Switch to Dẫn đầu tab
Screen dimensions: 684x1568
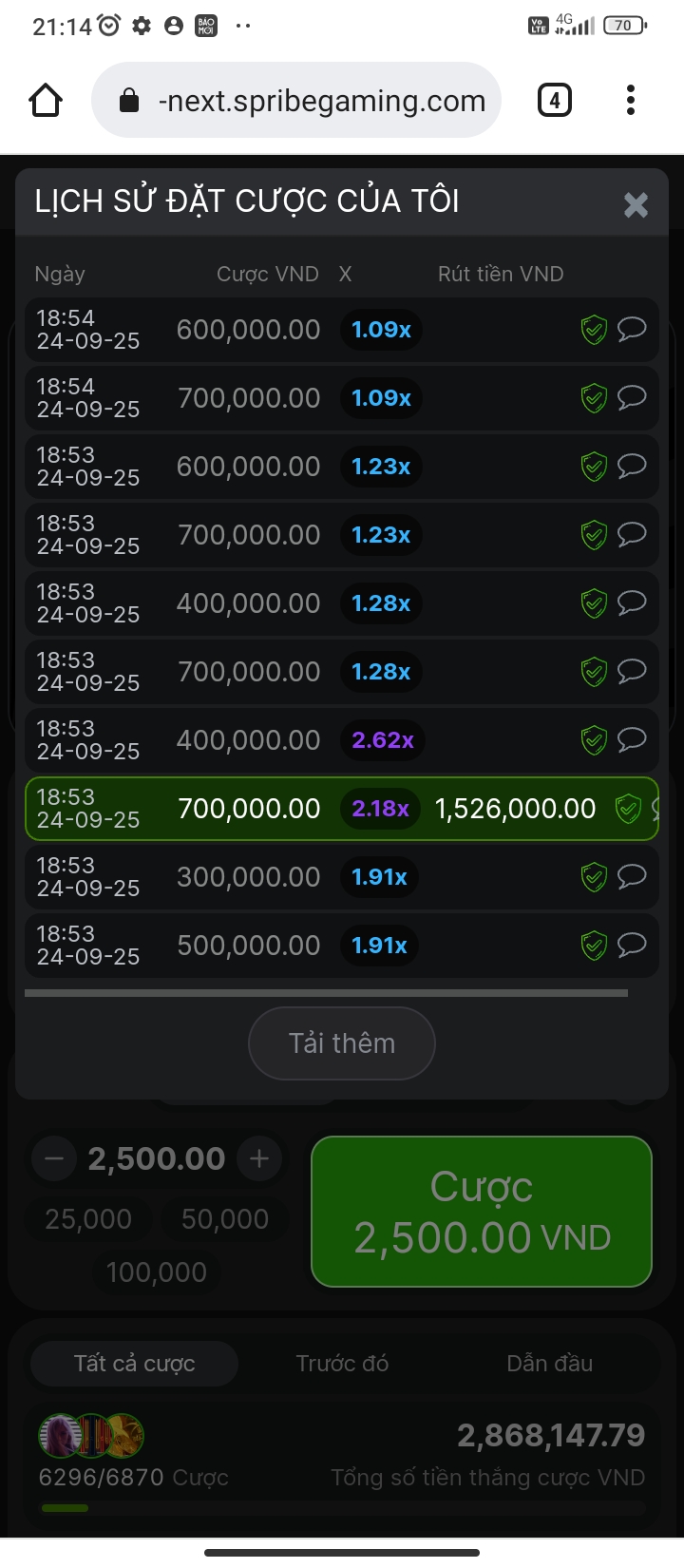pos(549,1364)
